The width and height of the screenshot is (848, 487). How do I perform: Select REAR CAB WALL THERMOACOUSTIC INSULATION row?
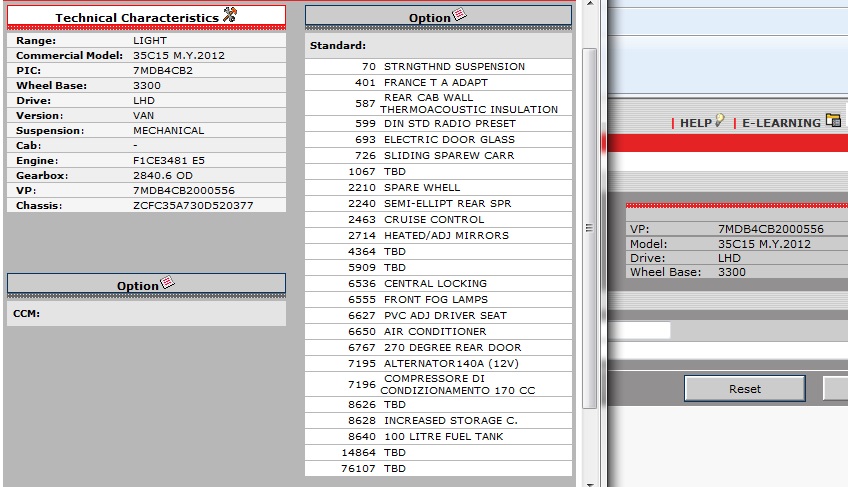(439, 103)
